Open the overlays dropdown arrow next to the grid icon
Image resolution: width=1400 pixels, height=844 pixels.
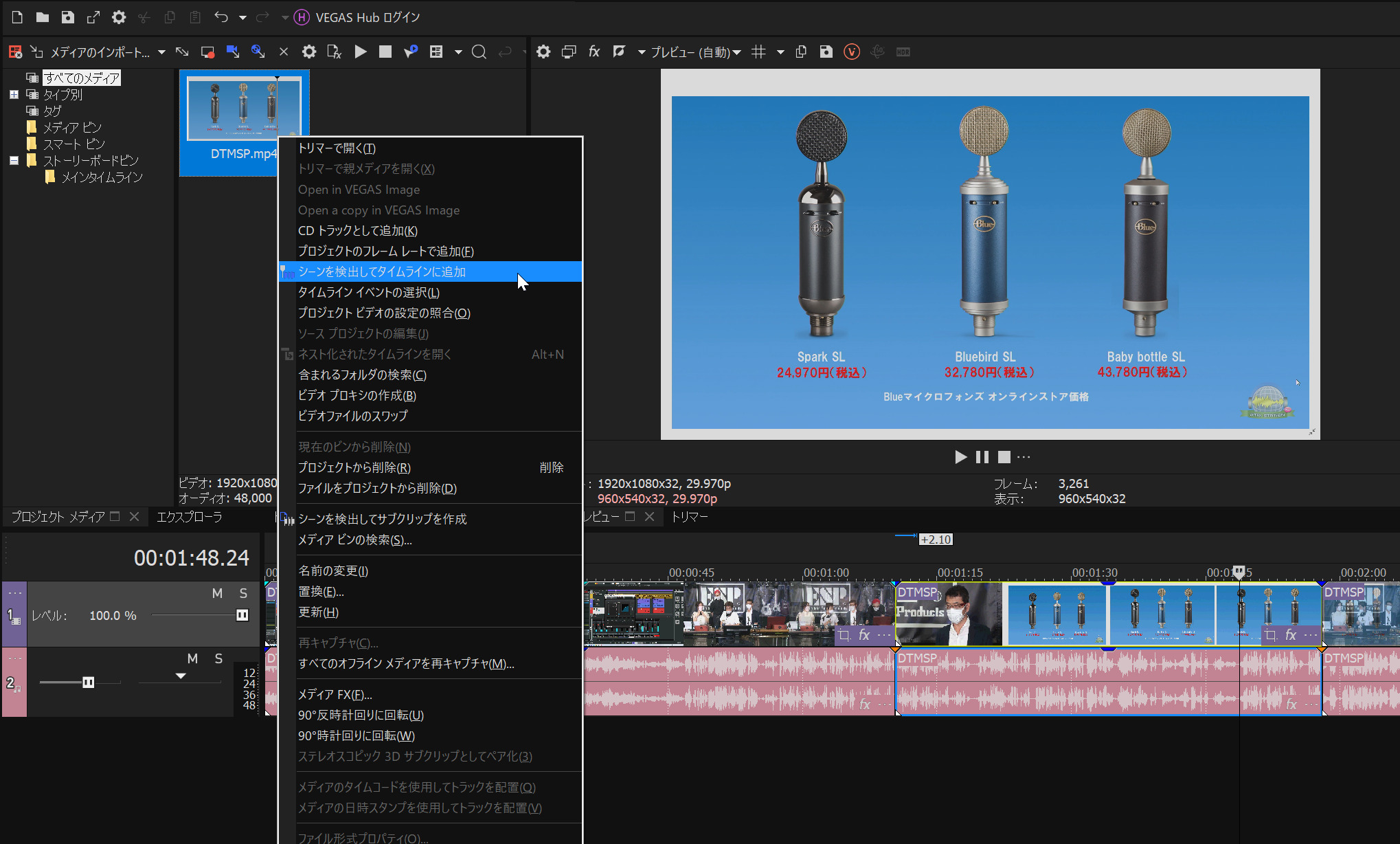[x=780, y=52]
